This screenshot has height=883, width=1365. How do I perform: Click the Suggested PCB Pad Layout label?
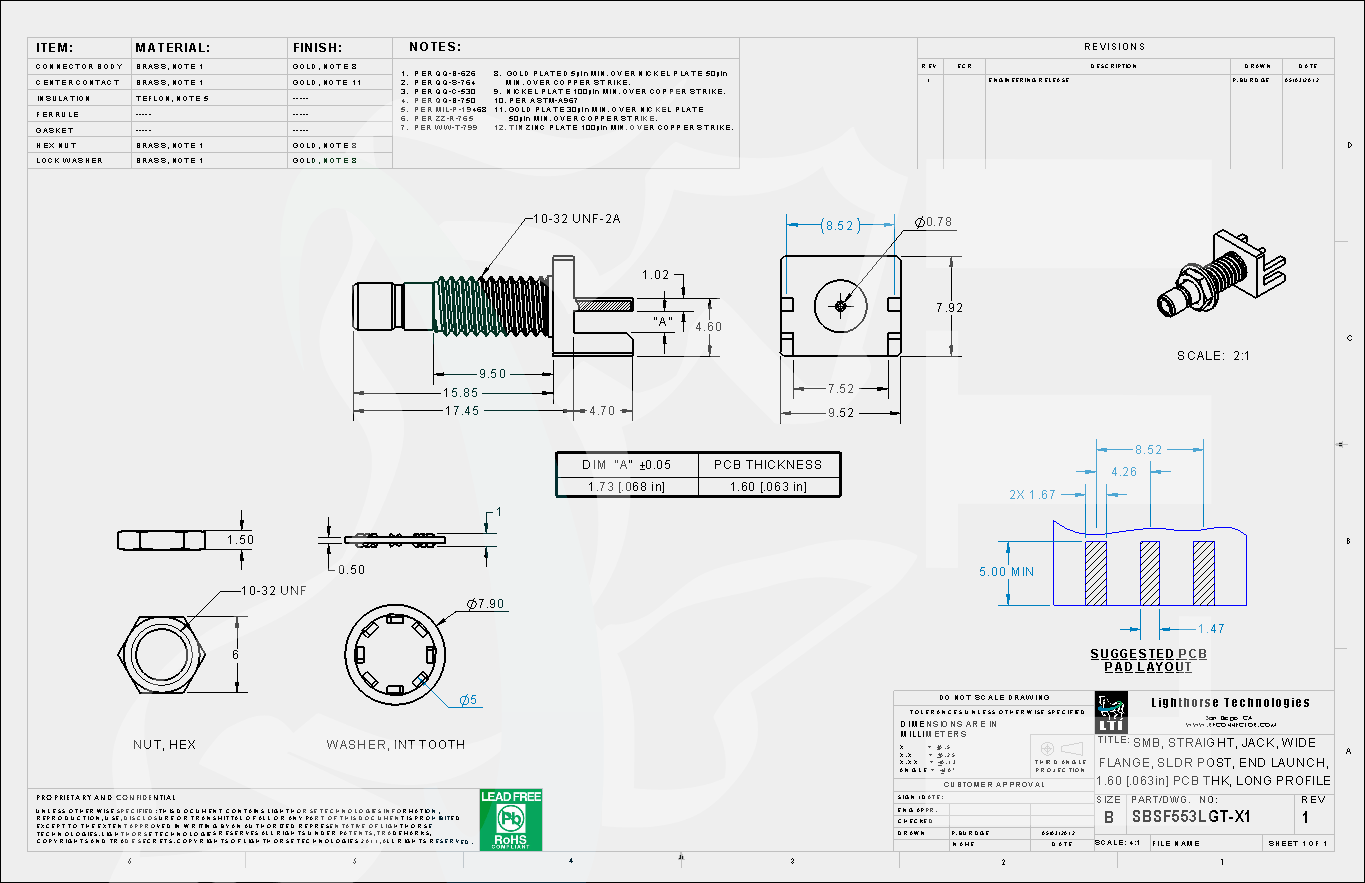click(1148, 660)
